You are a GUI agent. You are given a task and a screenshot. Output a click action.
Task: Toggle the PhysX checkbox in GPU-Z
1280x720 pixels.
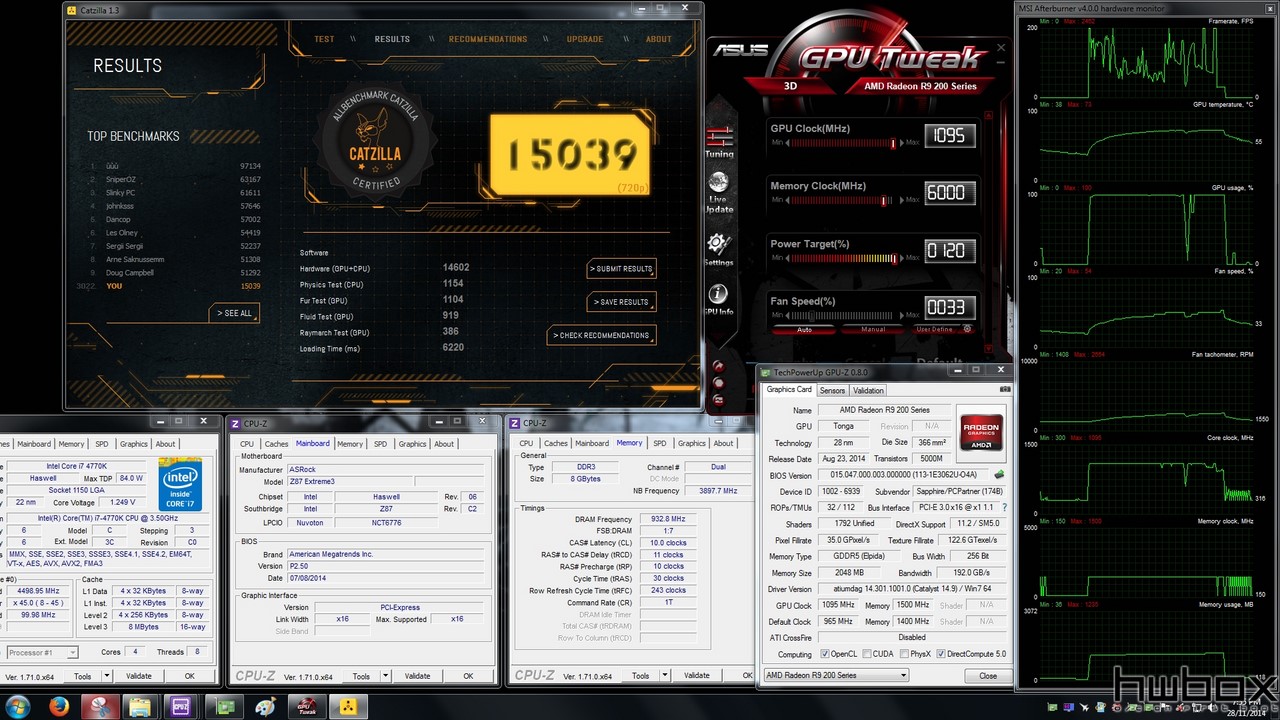902,654
